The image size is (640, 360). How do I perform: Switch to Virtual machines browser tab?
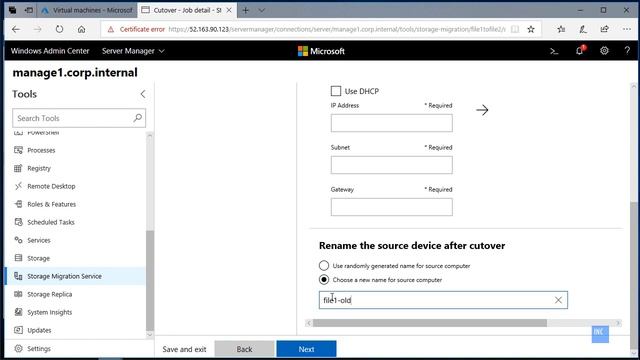tap(87, 10)
